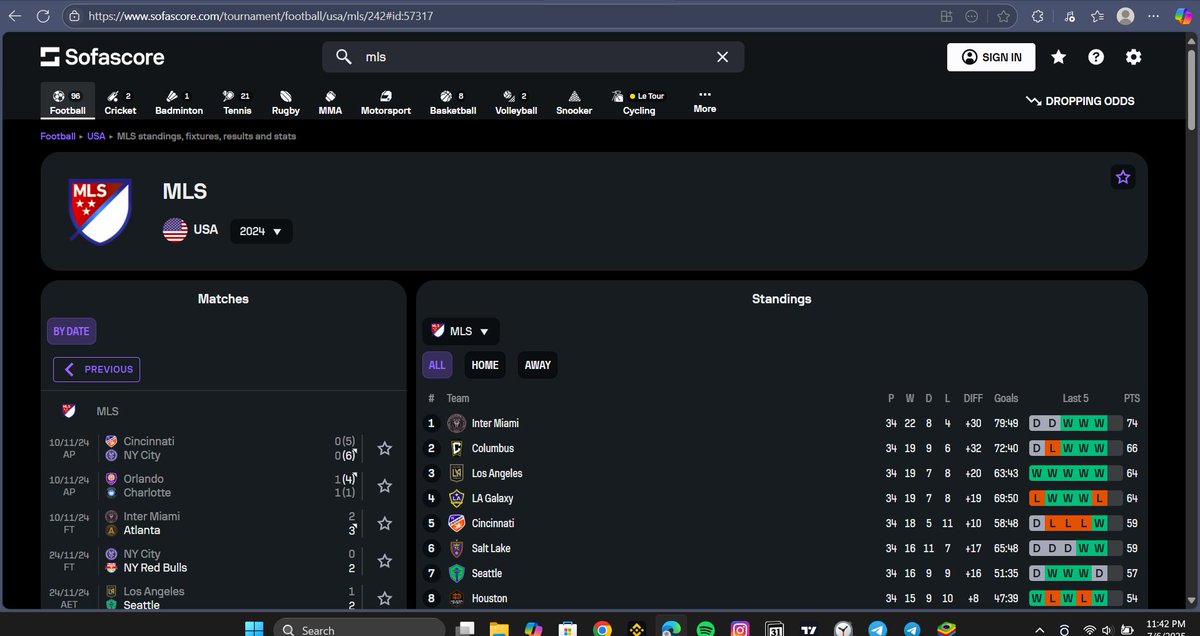1200x636 pixels.
Task: Select the ALL standings tab
Action: coord(437,365)
